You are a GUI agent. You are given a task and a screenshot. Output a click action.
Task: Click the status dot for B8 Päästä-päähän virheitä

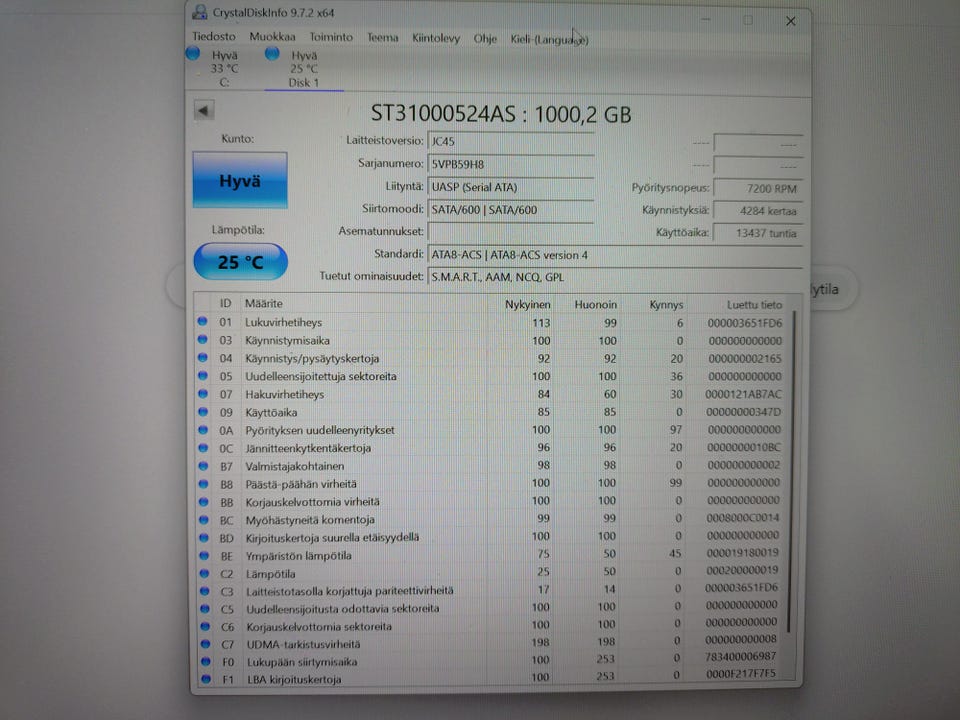pyautogui.click(x=203, y=484)
